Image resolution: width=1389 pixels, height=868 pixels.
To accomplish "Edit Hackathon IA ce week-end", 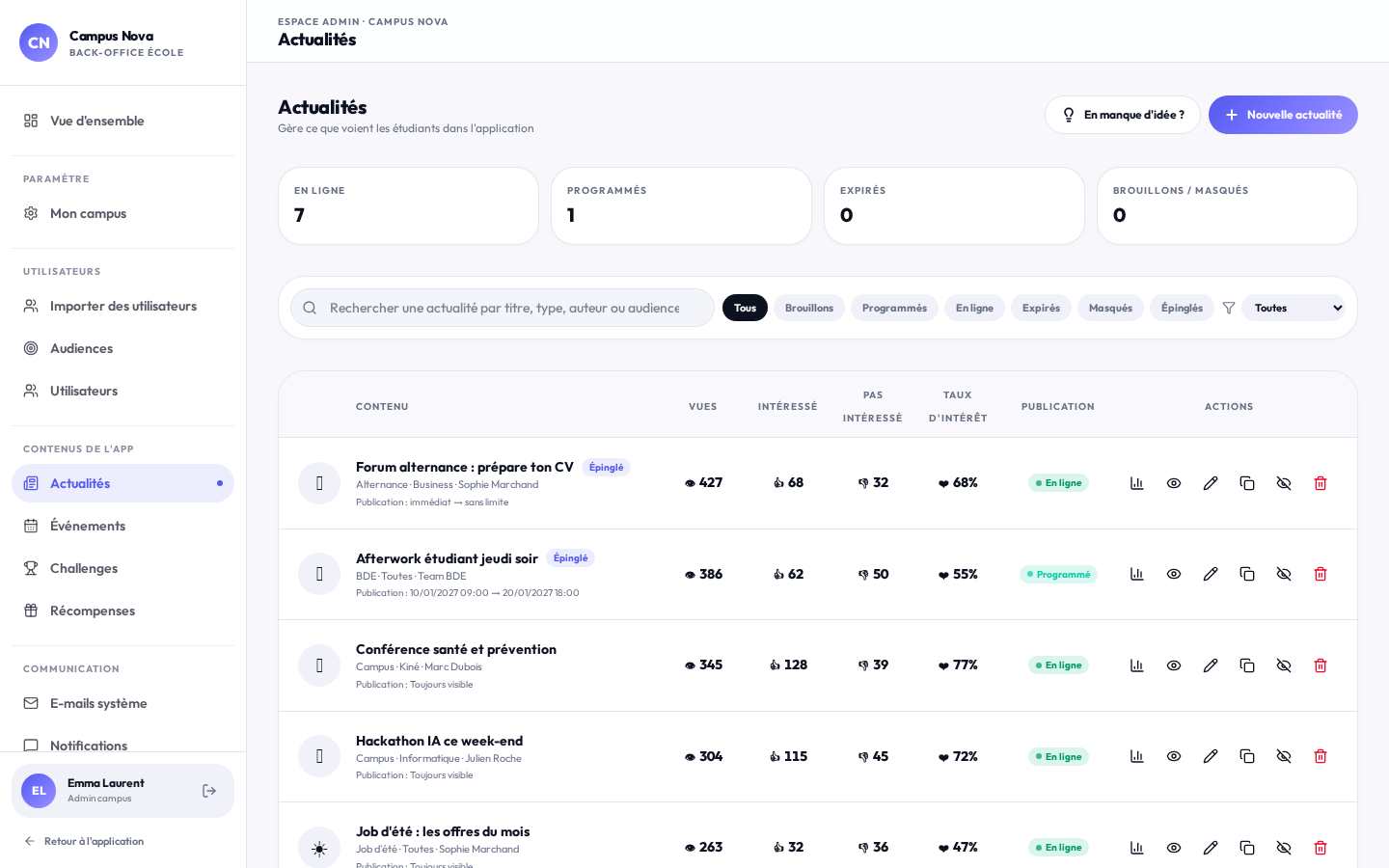I will pyautogui.click(x=1211, y=756).
